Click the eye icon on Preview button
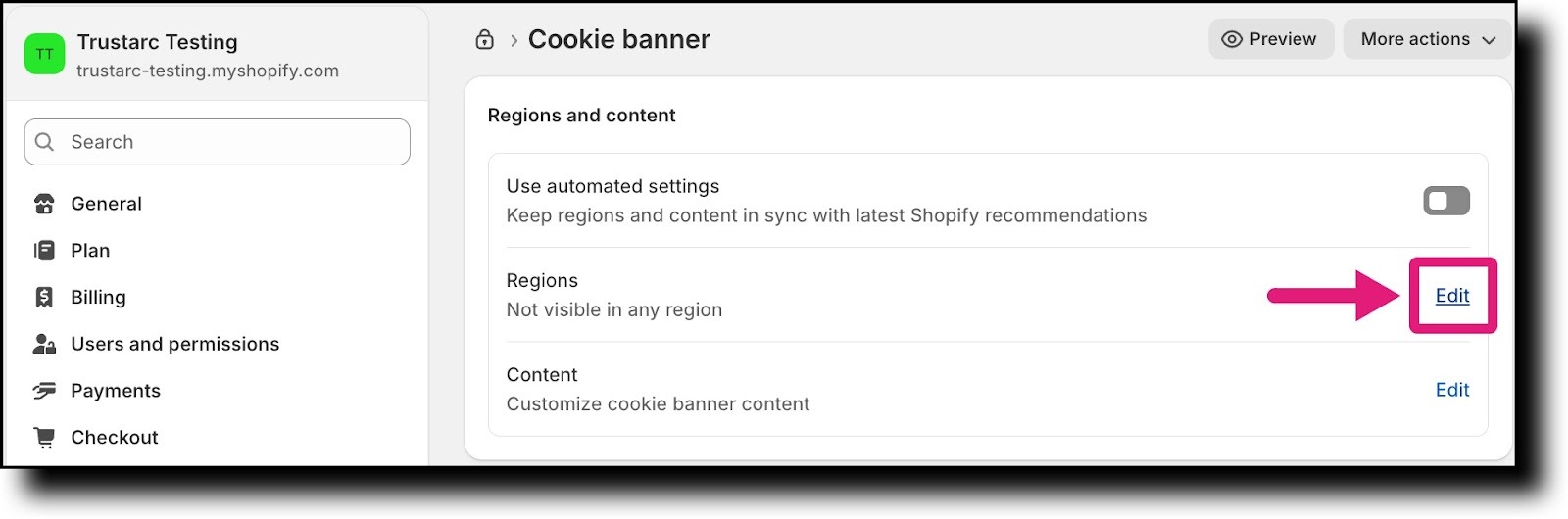 (x=1232, y=39)
